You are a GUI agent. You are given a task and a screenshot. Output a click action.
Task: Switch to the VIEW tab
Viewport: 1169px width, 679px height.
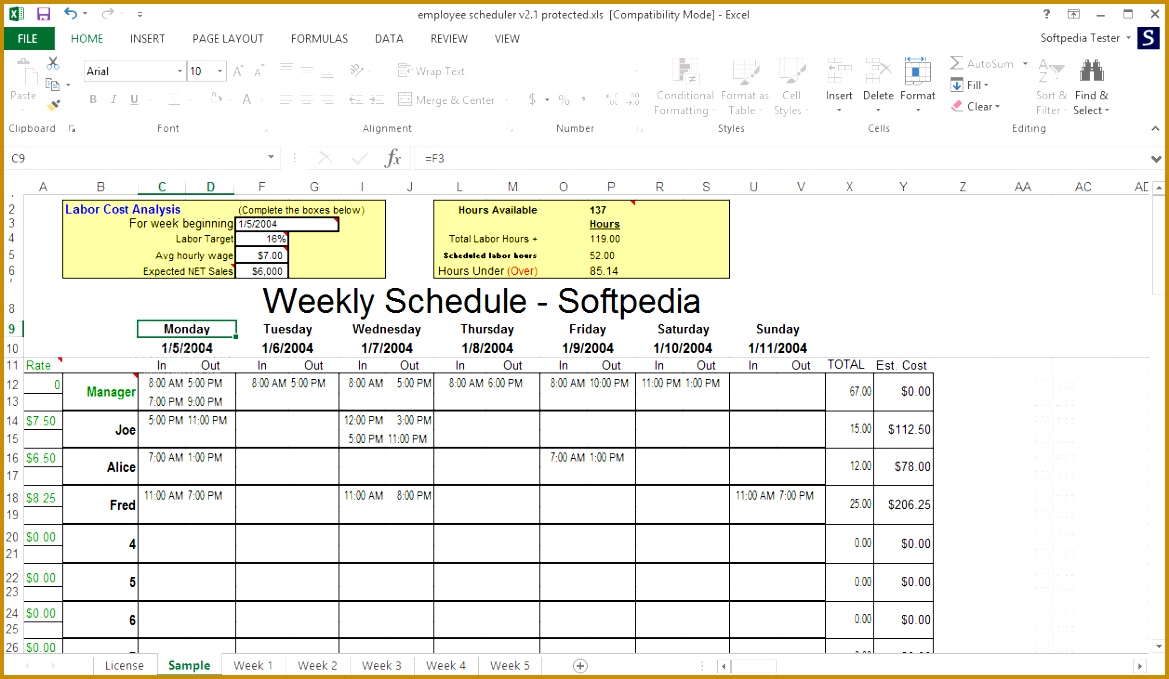[x=507, y=39]
